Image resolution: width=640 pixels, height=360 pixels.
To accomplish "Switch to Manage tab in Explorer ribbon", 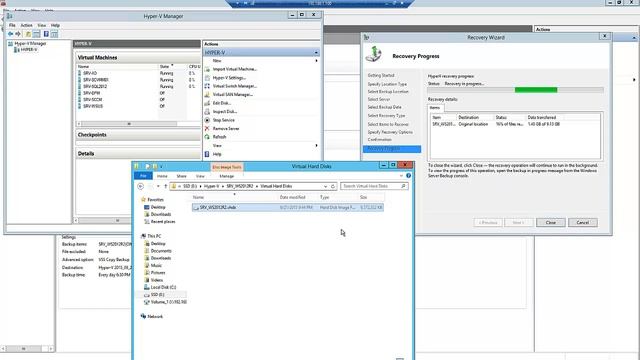I will [227, 176].
